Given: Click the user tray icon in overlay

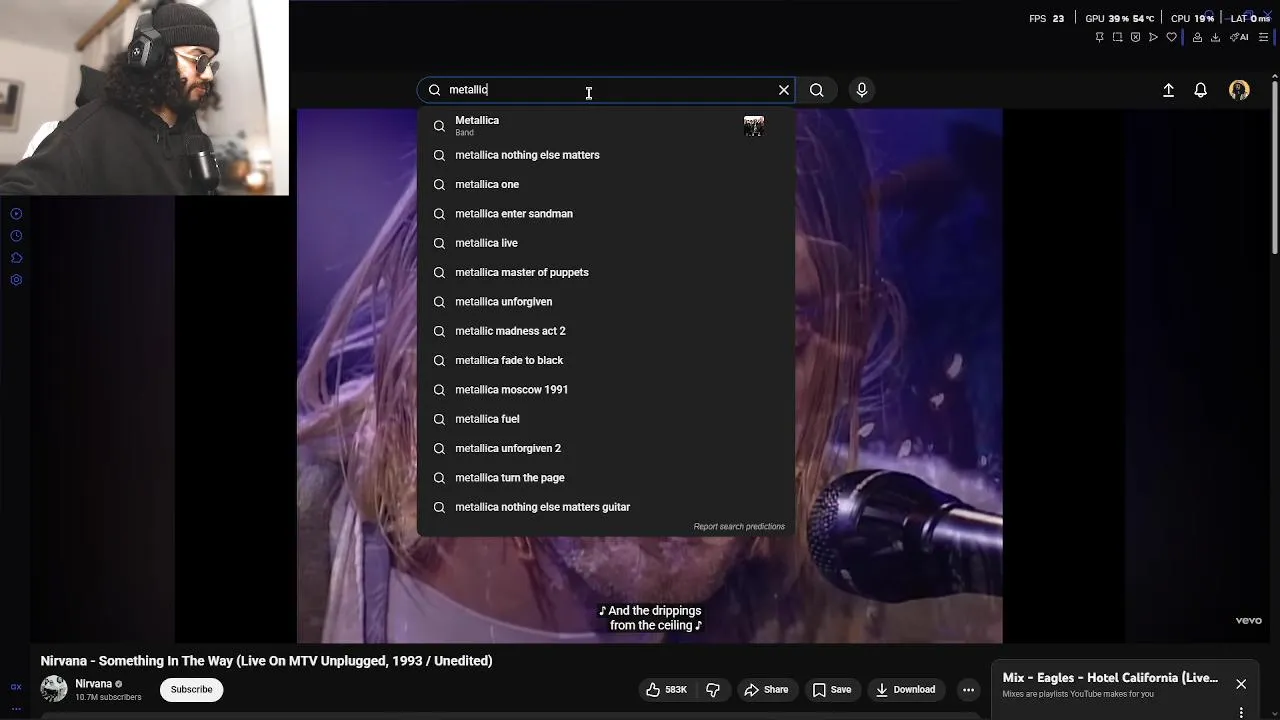Looking at the screenshot, I should tap(1197, 37).
